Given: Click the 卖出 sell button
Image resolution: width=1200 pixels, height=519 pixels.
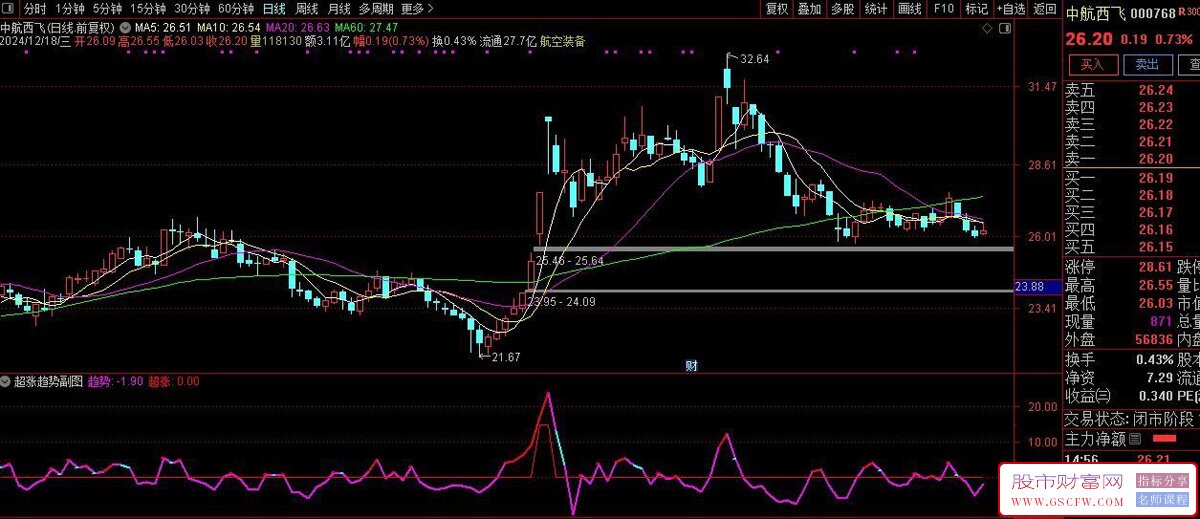Looking at the screenshot, I should tap(1147, 64).
